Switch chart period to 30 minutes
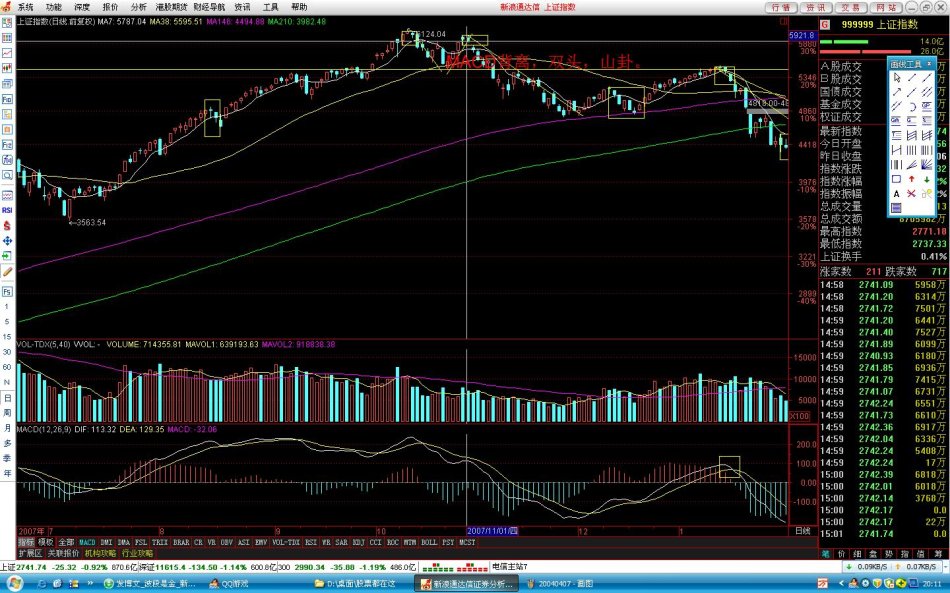The height and width of the screenshot is (593, 950). point(7,352)
